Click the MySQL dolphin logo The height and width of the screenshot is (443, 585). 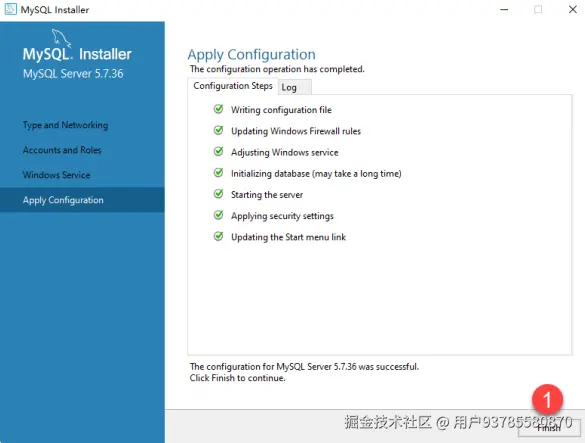(x=61, y=38)
